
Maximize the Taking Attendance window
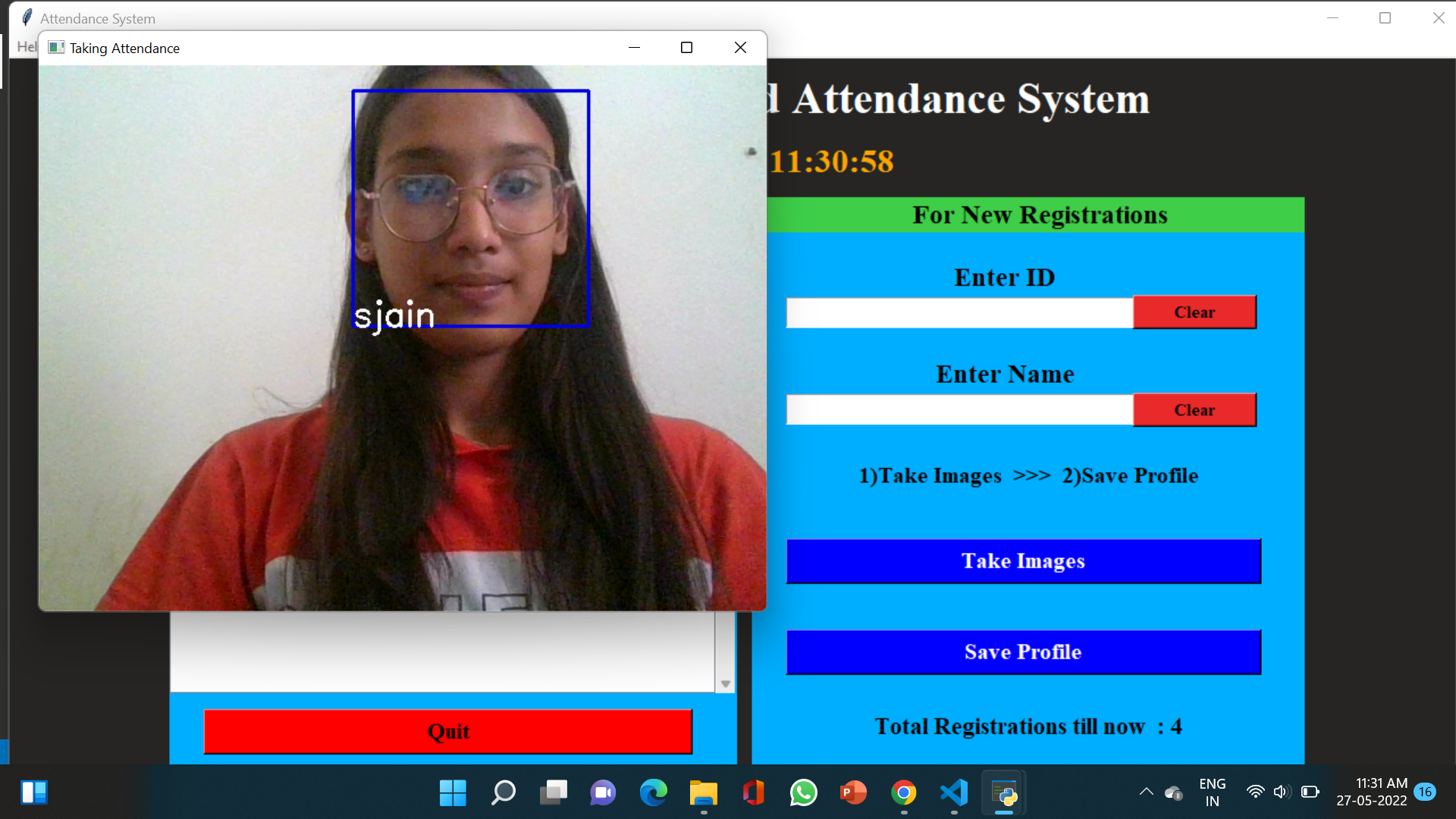point(686,48)
